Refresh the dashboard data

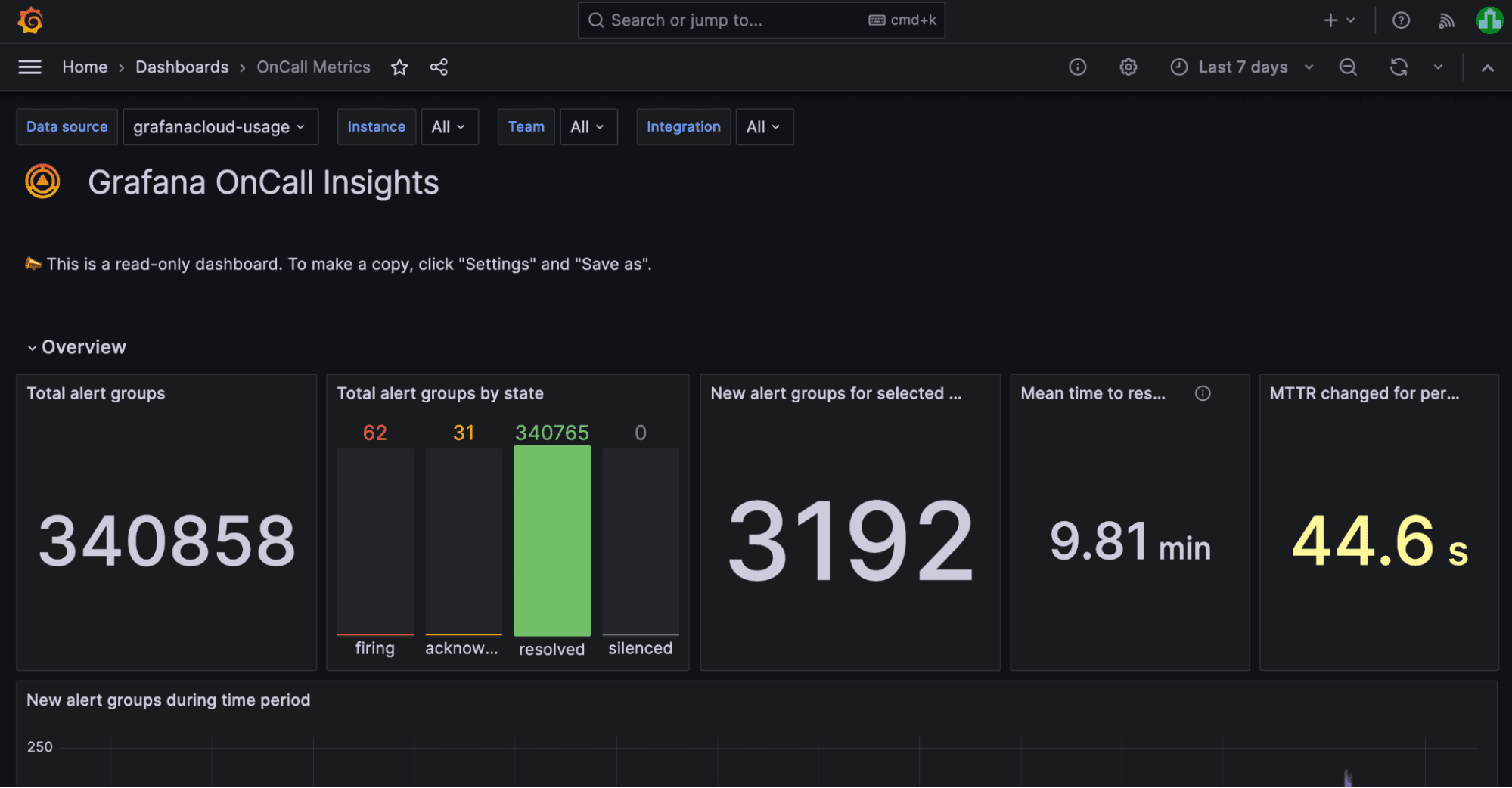(x=1399, y=67)
